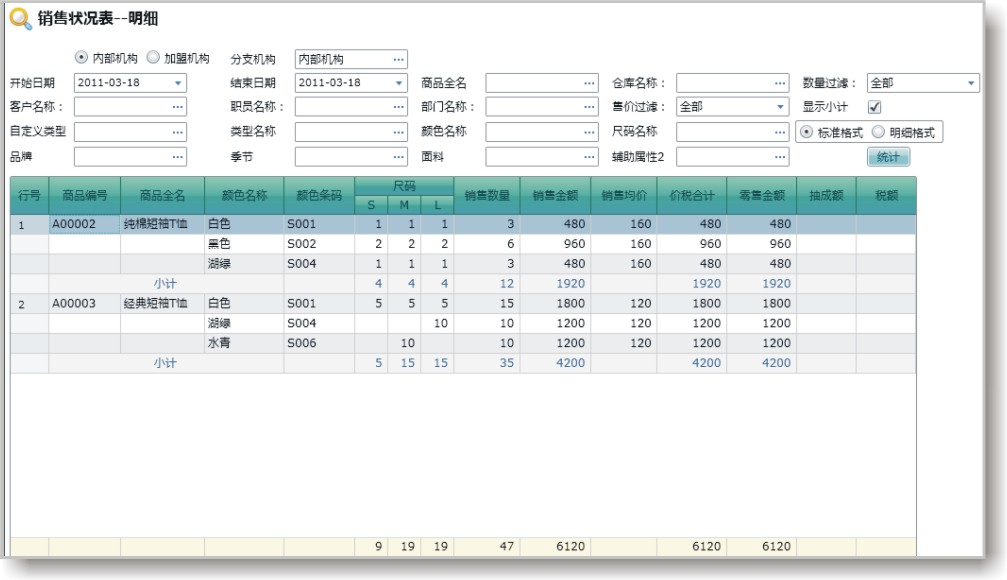Toggle the 显示小计 checkbox
This screenshot has height=580, width=1007.
[x=874, y=106]
